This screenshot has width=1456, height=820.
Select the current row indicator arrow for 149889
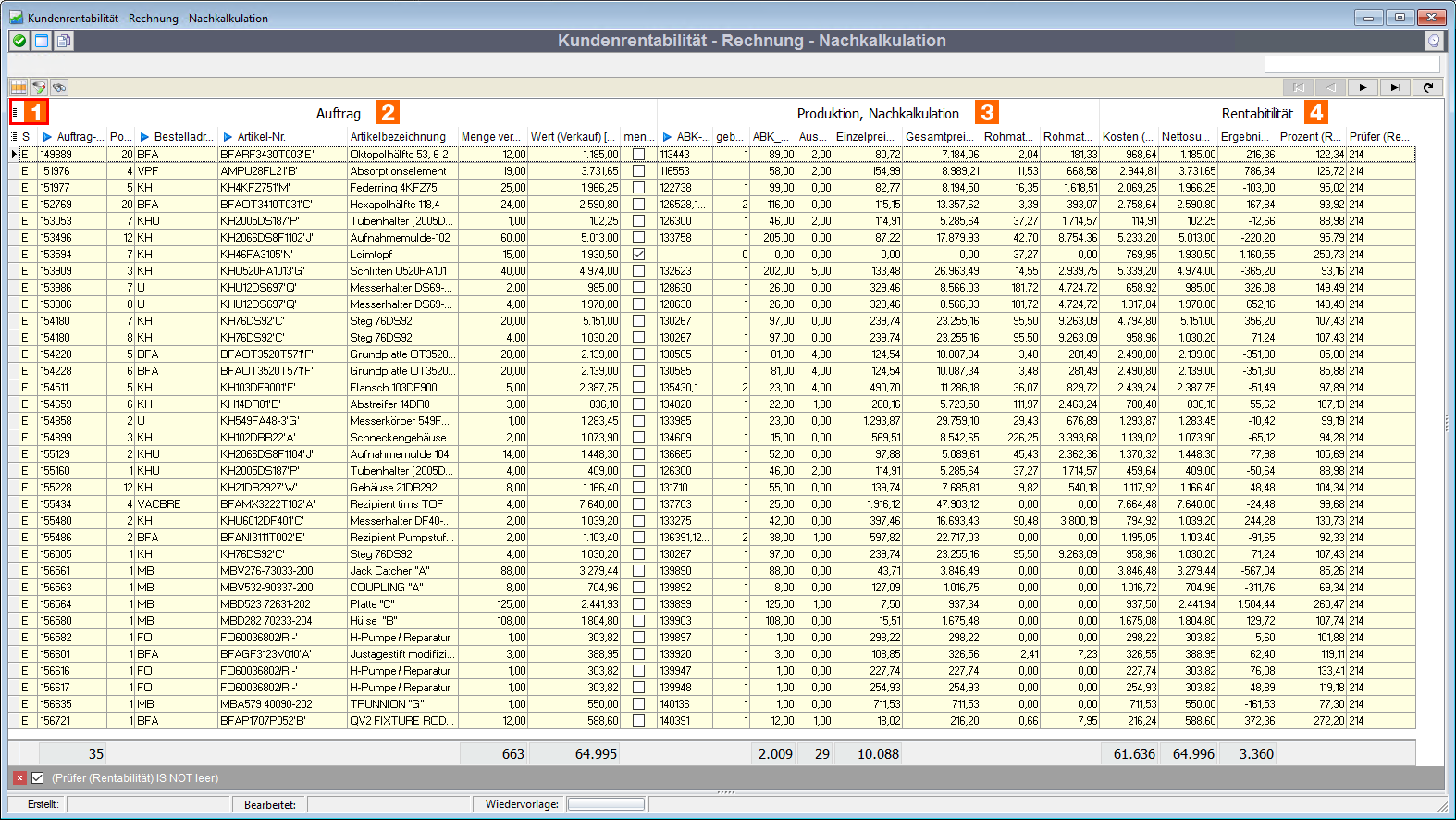click(x=14, y=155)
